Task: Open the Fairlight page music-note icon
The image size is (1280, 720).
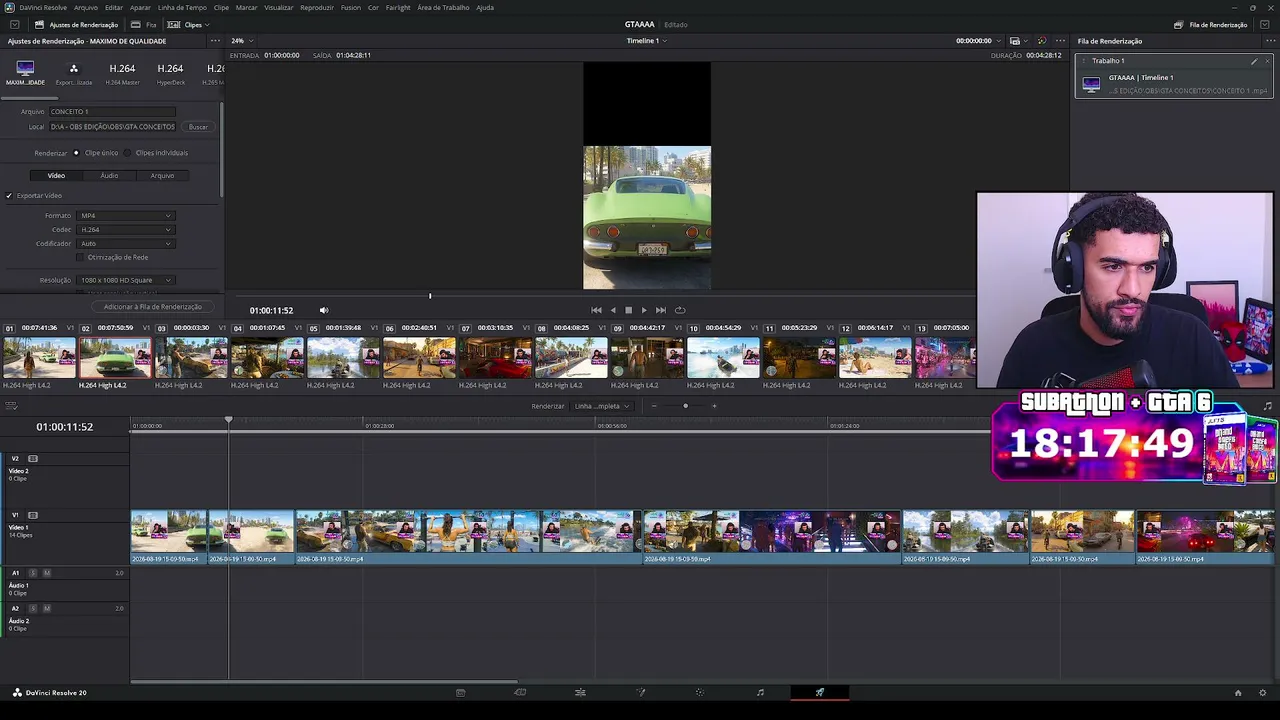Action: (x=760, y=692)
